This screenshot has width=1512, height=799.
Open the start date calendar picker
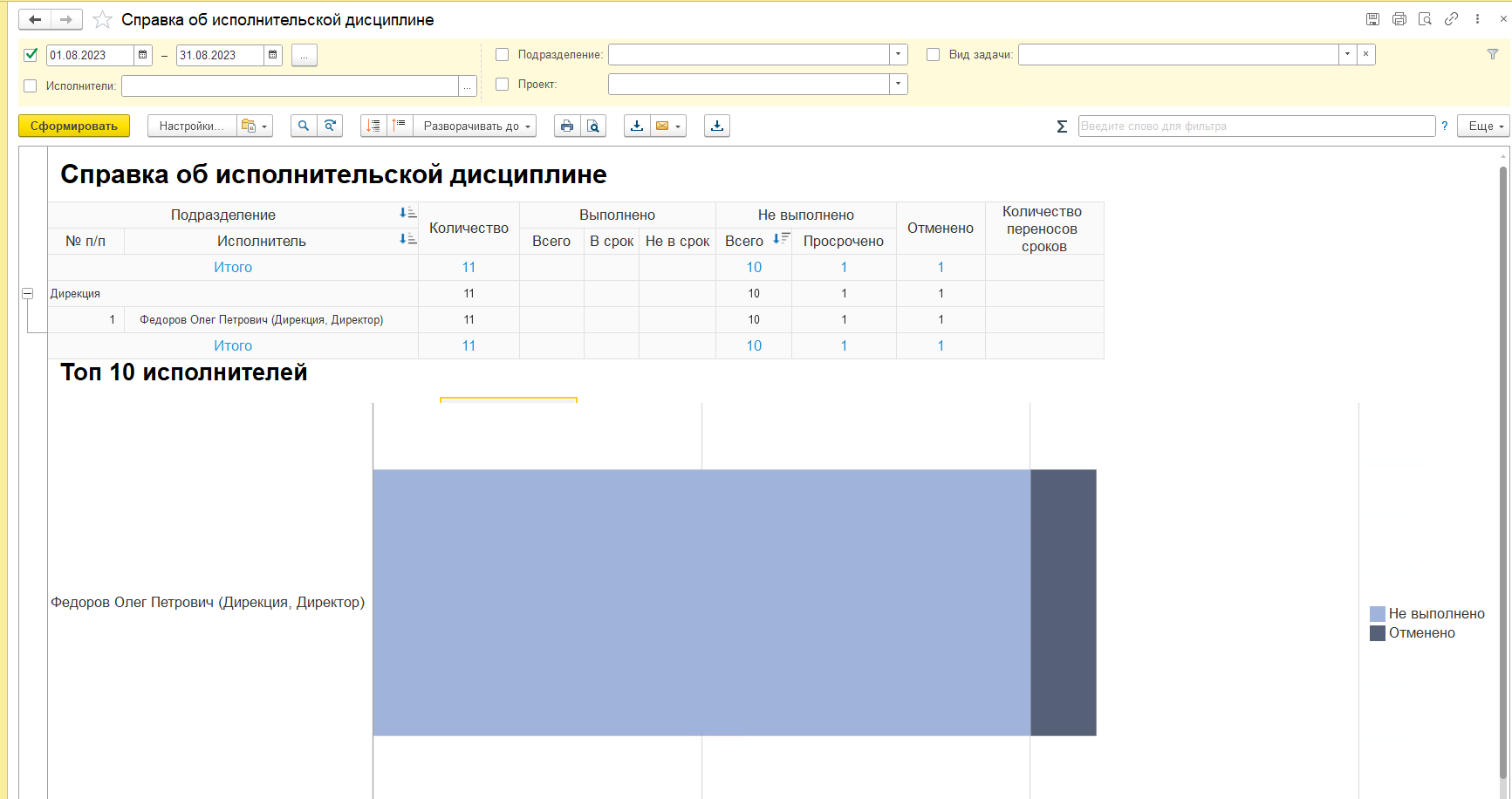[x=143, y=55]
